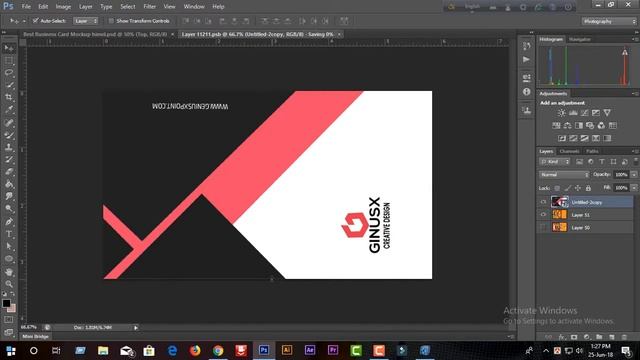
Task: Switch to the Channels tab
Action: point(569,151)
